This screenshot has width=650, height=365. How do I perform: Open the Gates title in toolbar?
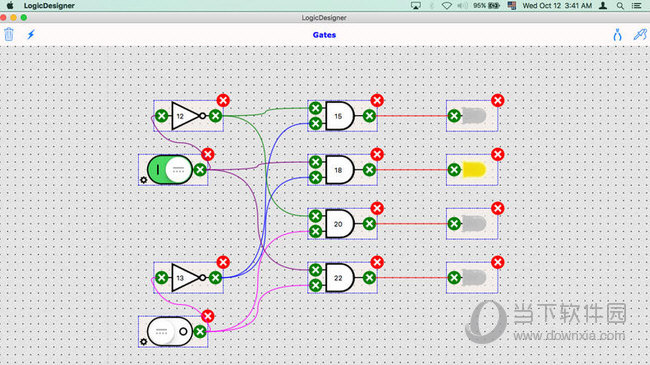(x=324, y=35)
